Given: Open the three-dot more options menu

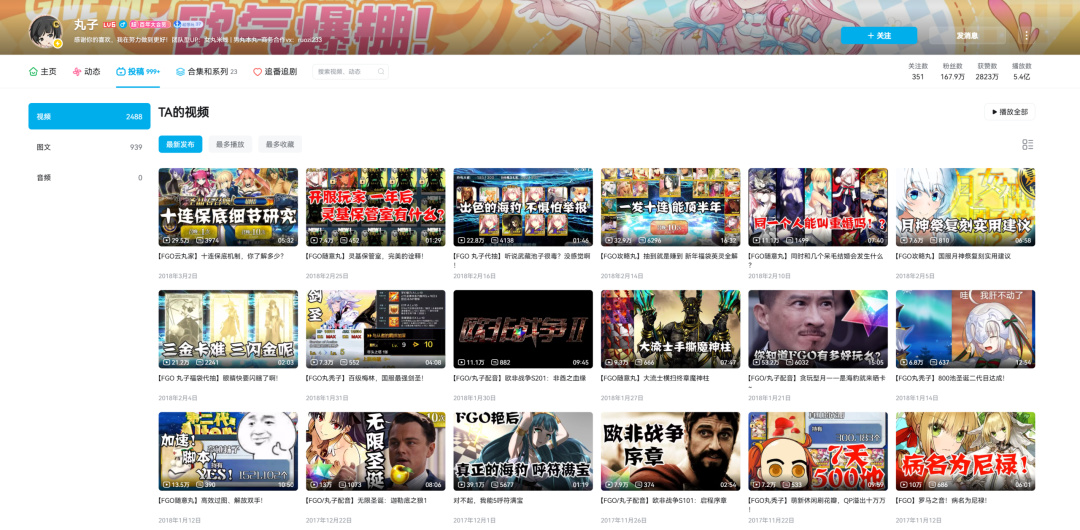Looking at the screenshot, I should pyautogui.click(x=1026, y=35).
